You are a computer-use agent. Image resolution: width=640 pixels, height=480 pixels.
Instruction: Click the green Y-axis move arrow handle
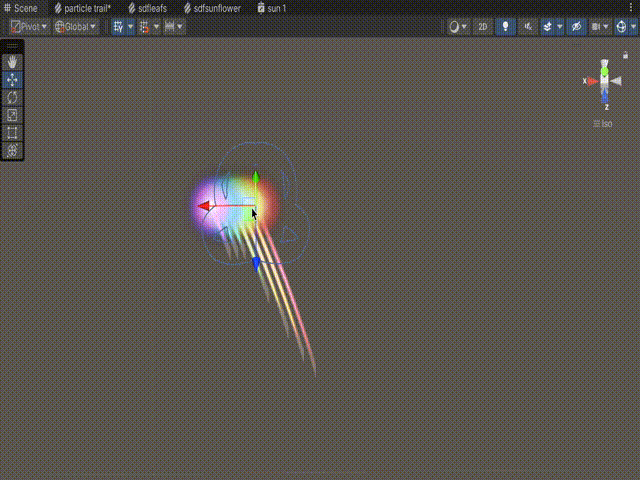pyautogui.click(x=256, y=177)
